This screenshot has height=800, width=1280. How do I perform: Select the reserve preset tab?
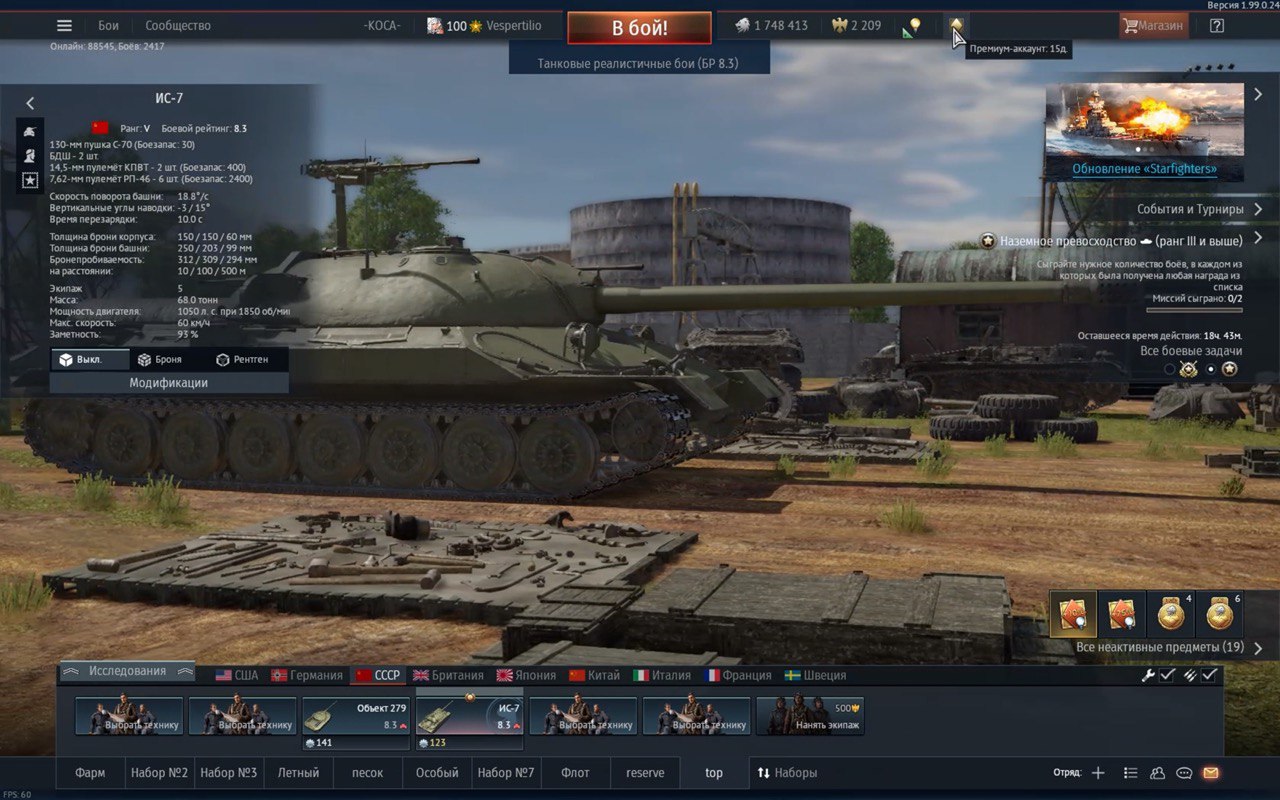click(x=645, y=773)
